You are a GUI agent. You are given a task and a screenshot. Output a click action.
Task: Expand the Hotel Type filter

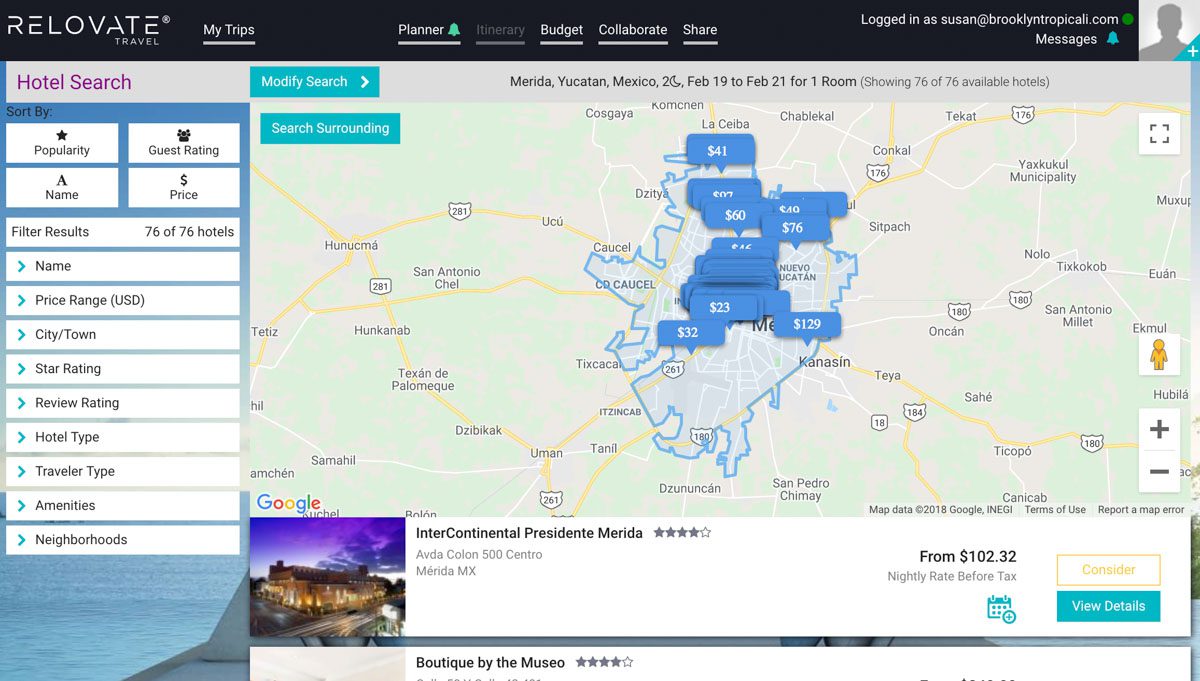123,437
